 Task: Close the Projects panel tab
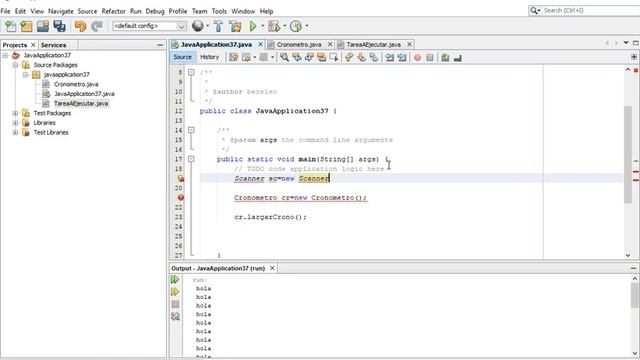[33, 44]
